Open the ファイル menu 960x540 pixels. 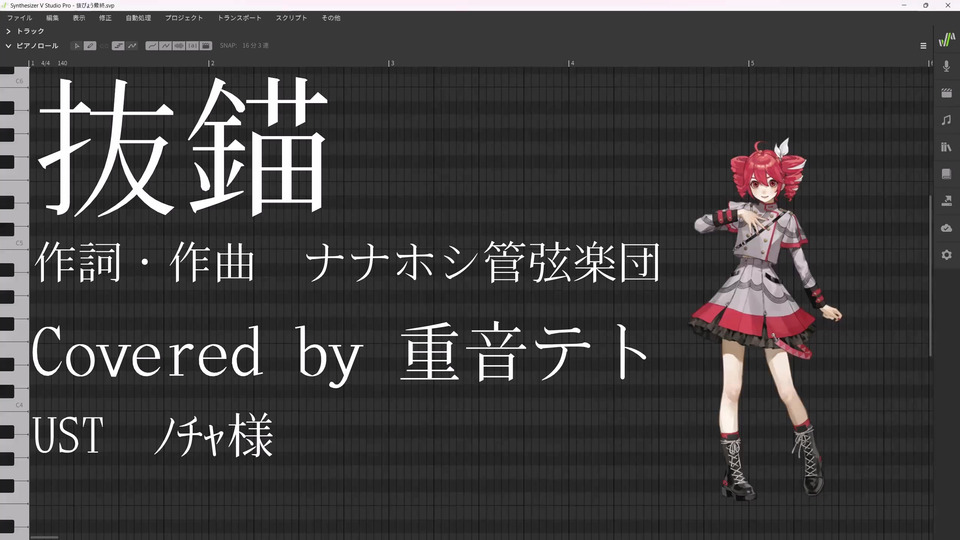coord(20,18)
